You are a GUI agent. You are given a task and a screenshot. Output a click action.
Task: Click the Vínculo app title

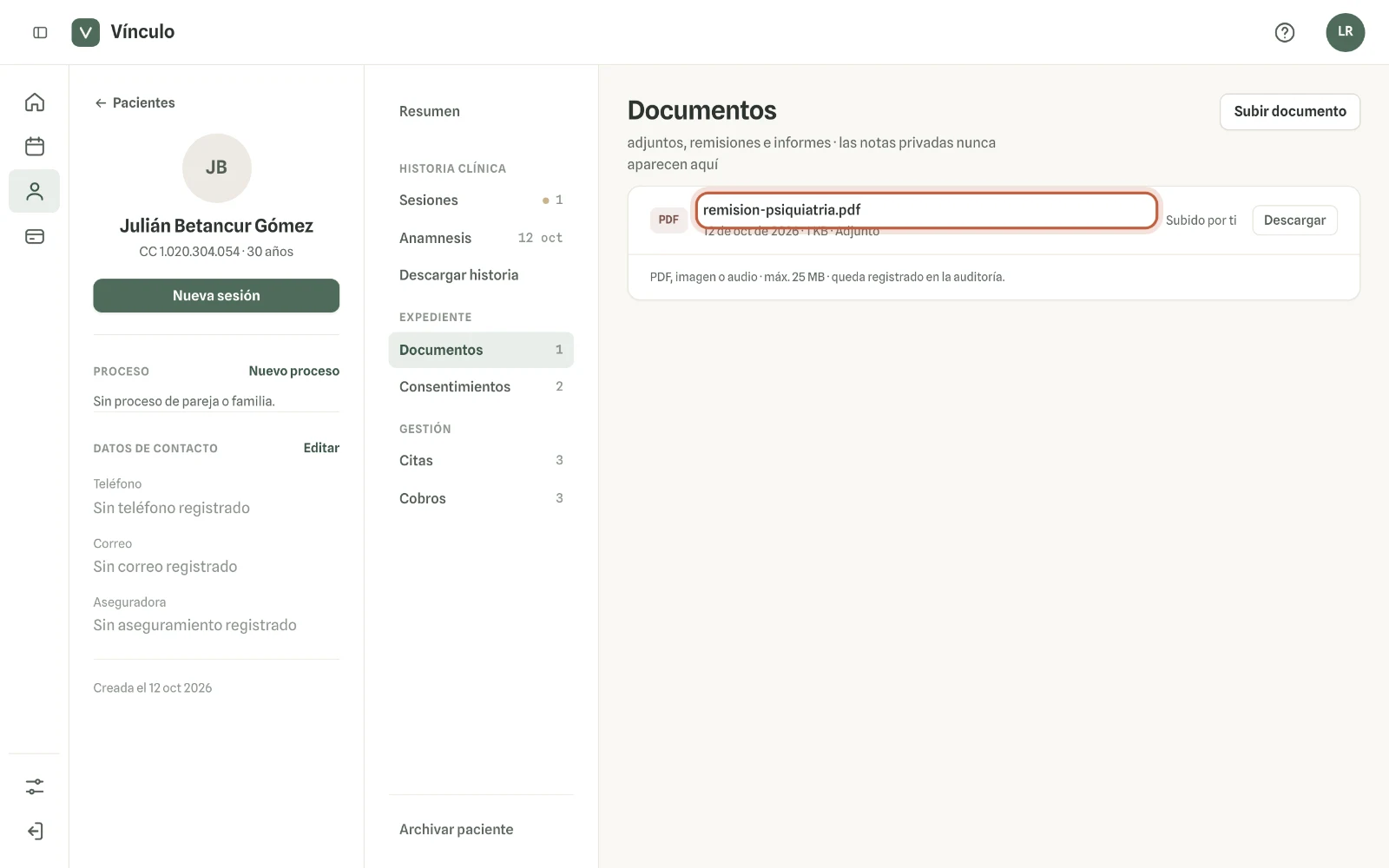tap(142, 32)
